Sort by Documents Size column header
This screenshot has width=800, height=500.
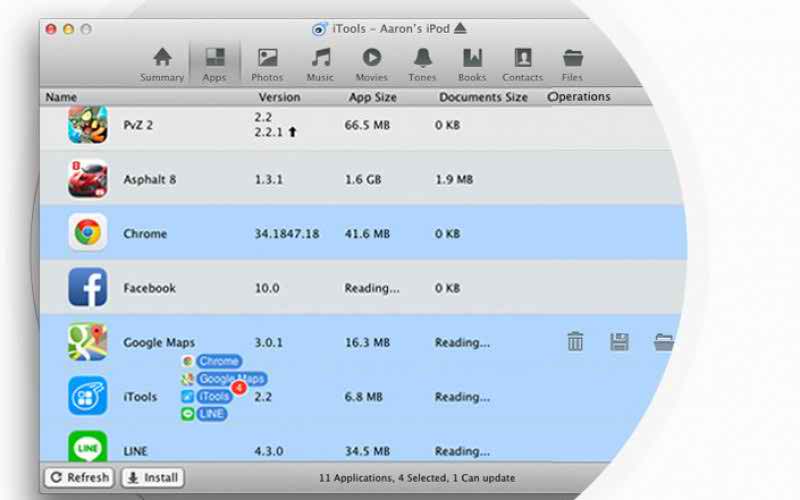click(483, 97)
